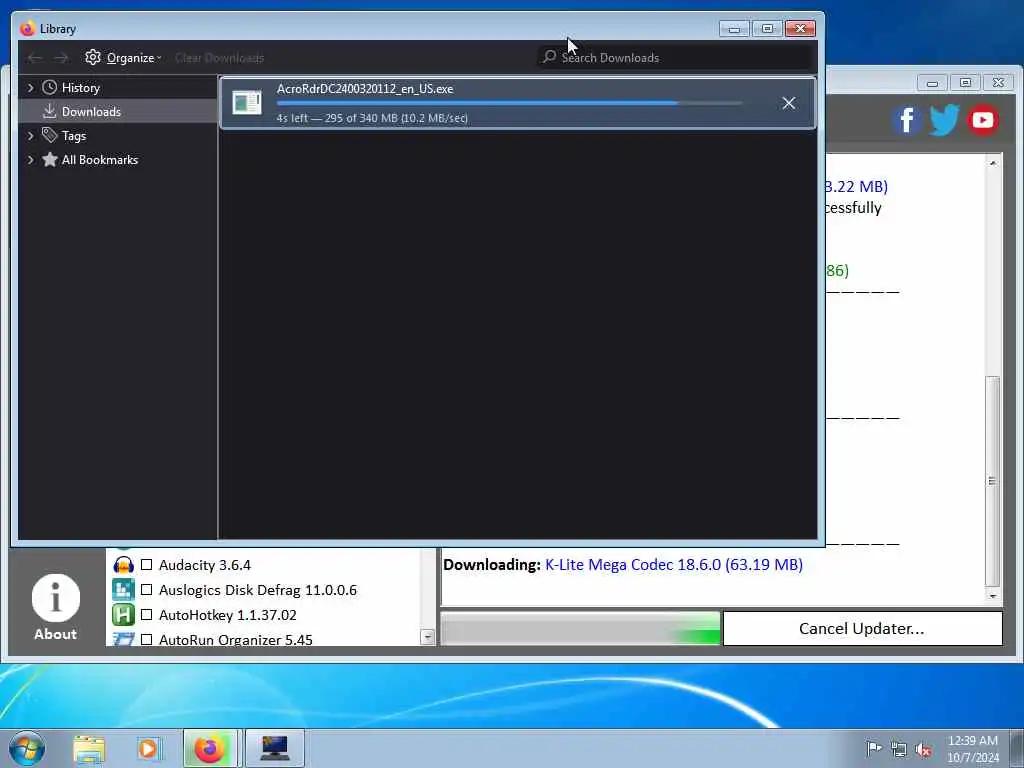The image size is (1024, 768).
Task: Open the Organize menu
Action: click(123, 57)
